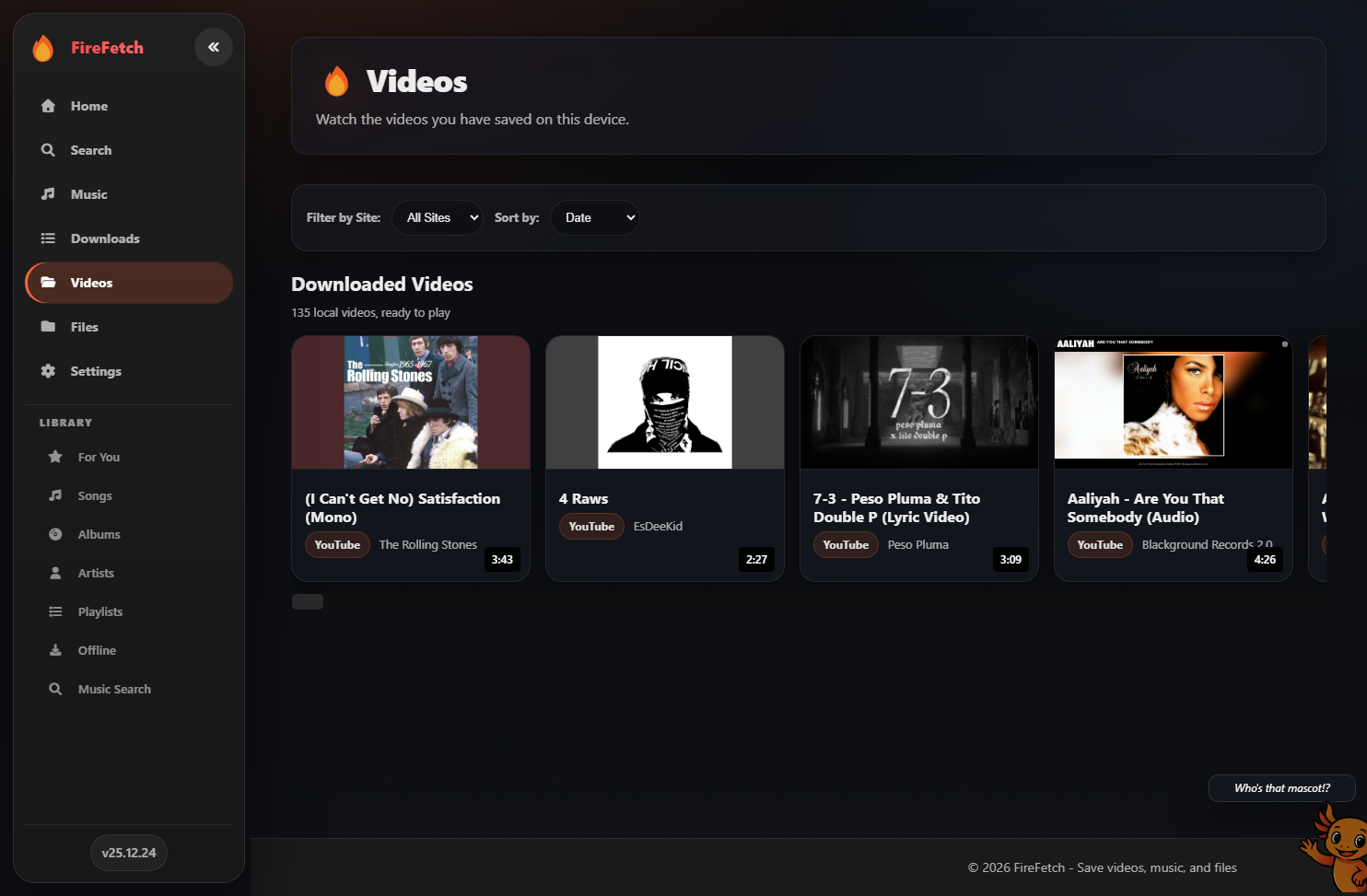1367x896 pixels.
Task: Open the 7-3 Peso Pluma thumbnail
Action: pos(919,402)
